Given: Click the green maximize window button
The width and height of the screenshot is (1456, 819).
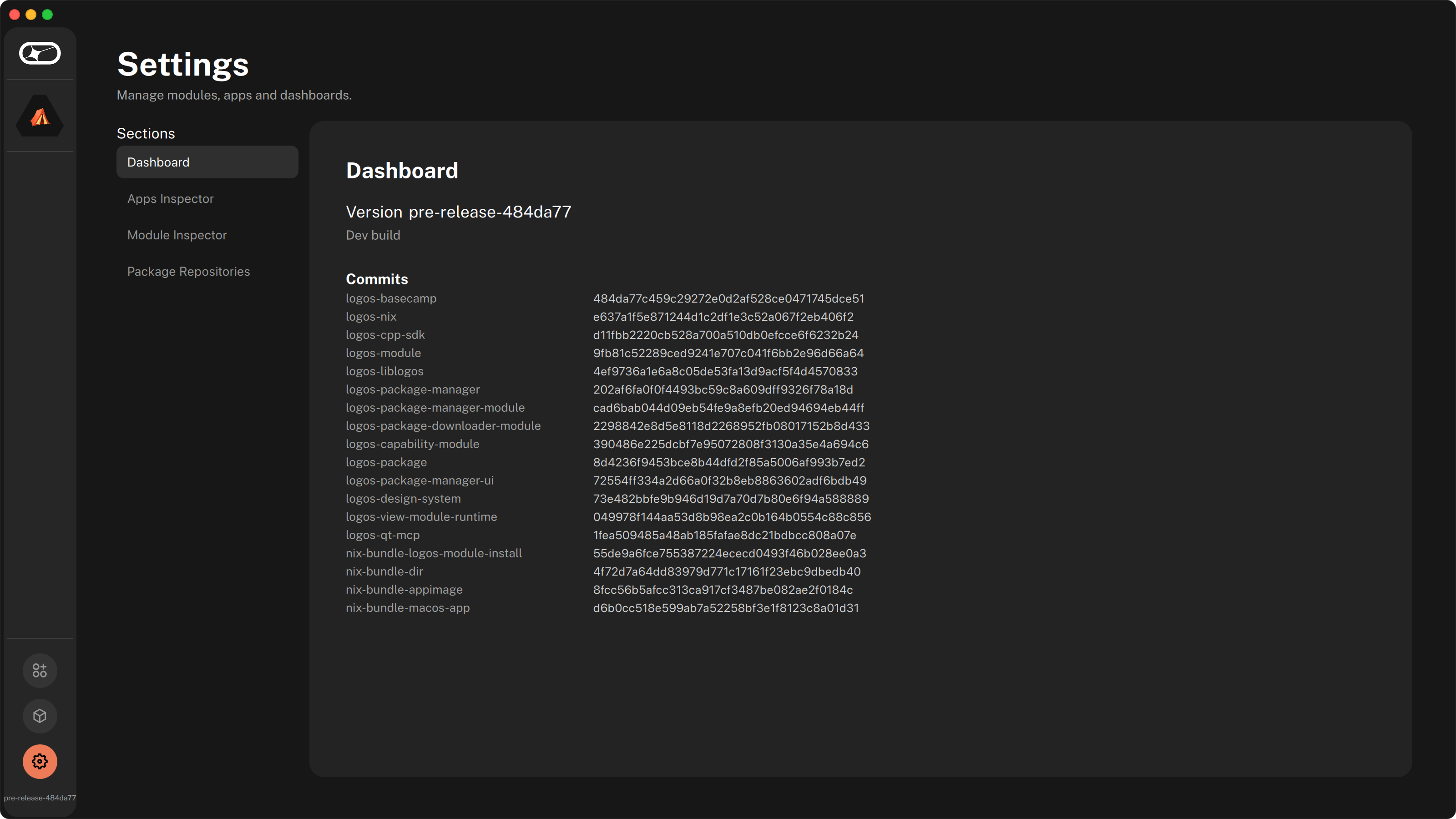Looking at the screenshot, I should [x=47, y=15].
